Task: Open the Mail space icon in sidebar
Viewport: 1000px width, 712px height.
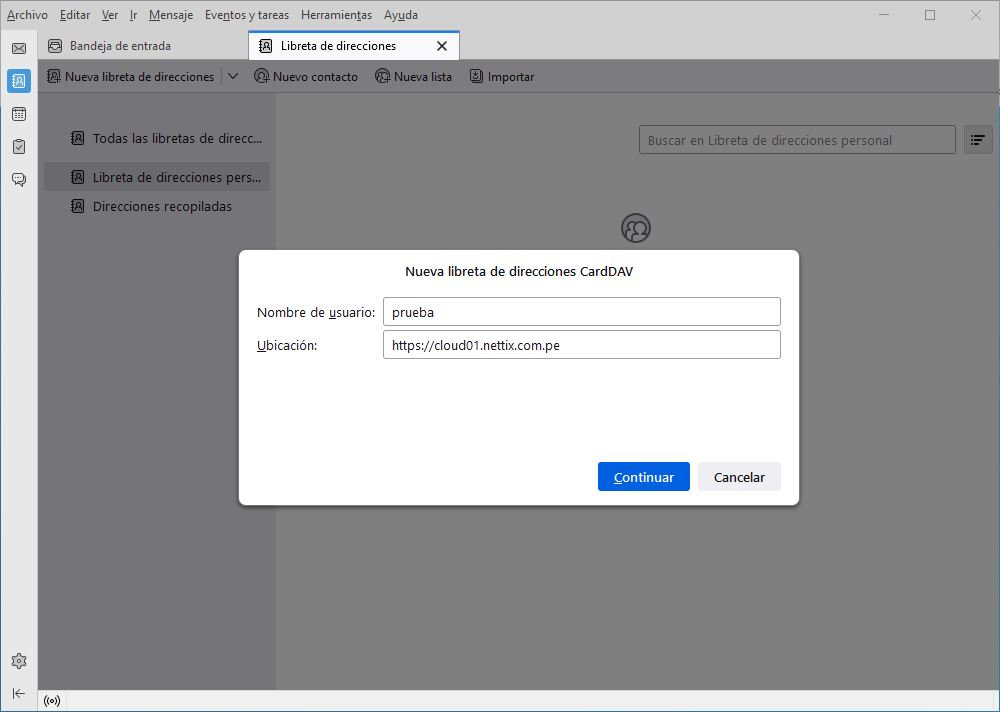Action: pos(18,48)
